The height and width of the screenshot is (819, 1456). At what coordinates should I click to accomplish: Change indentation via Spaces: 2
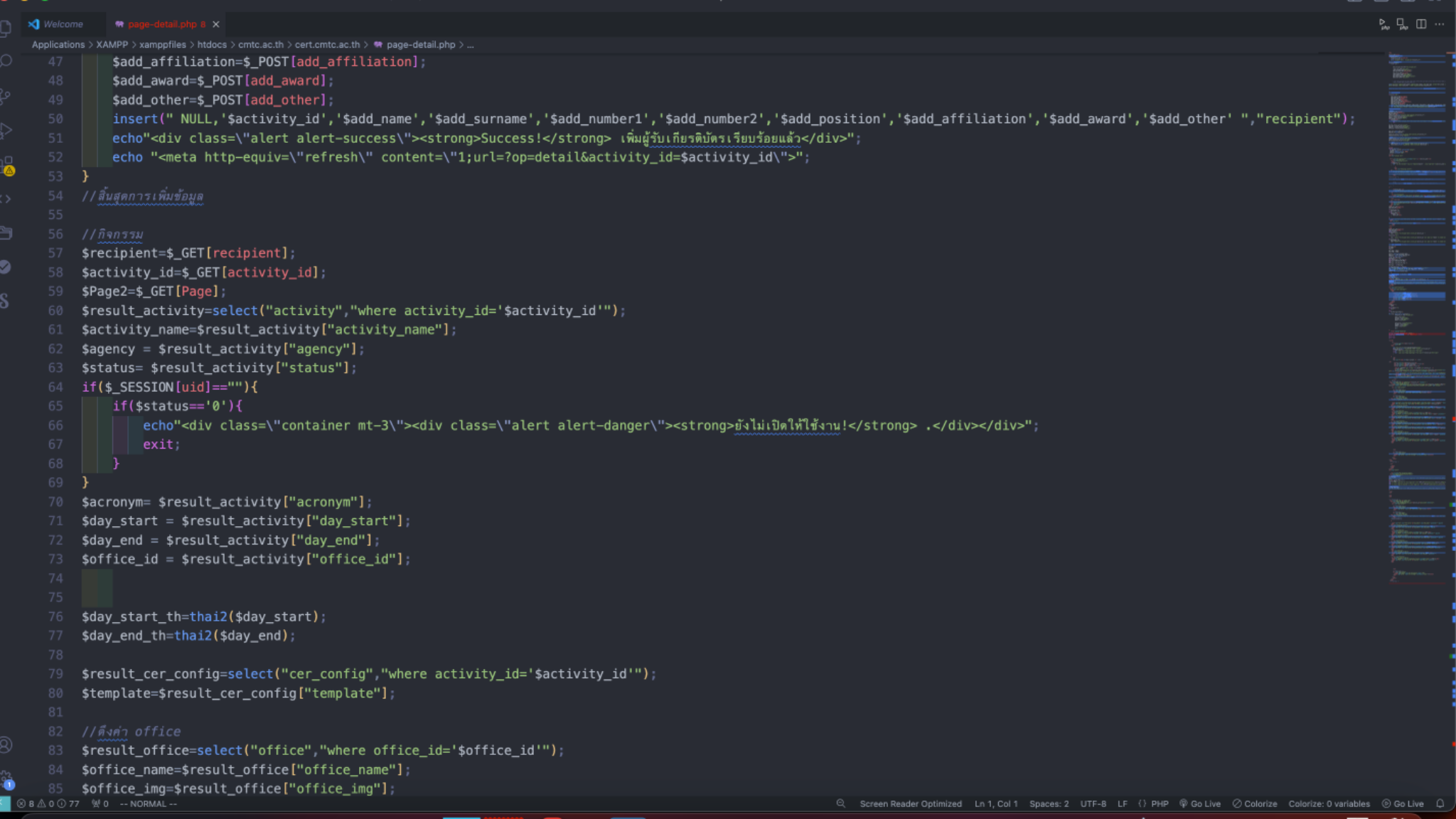click(x=1049, y=803)
